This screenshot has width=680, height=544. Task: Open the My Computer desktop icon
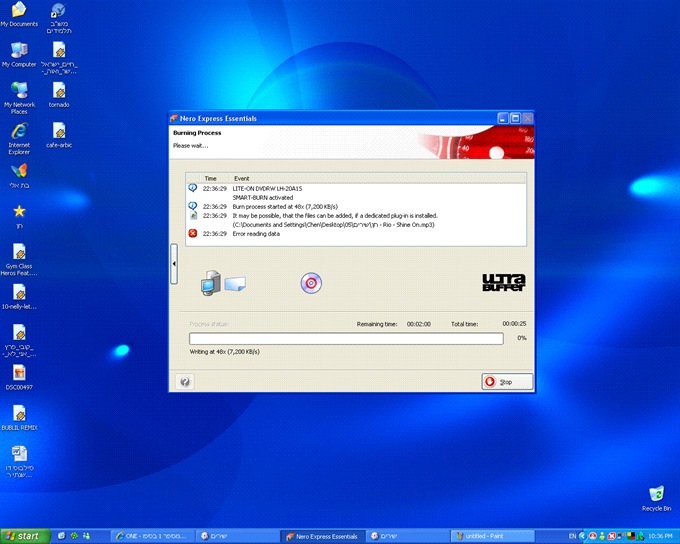click(x=19, y=50)
